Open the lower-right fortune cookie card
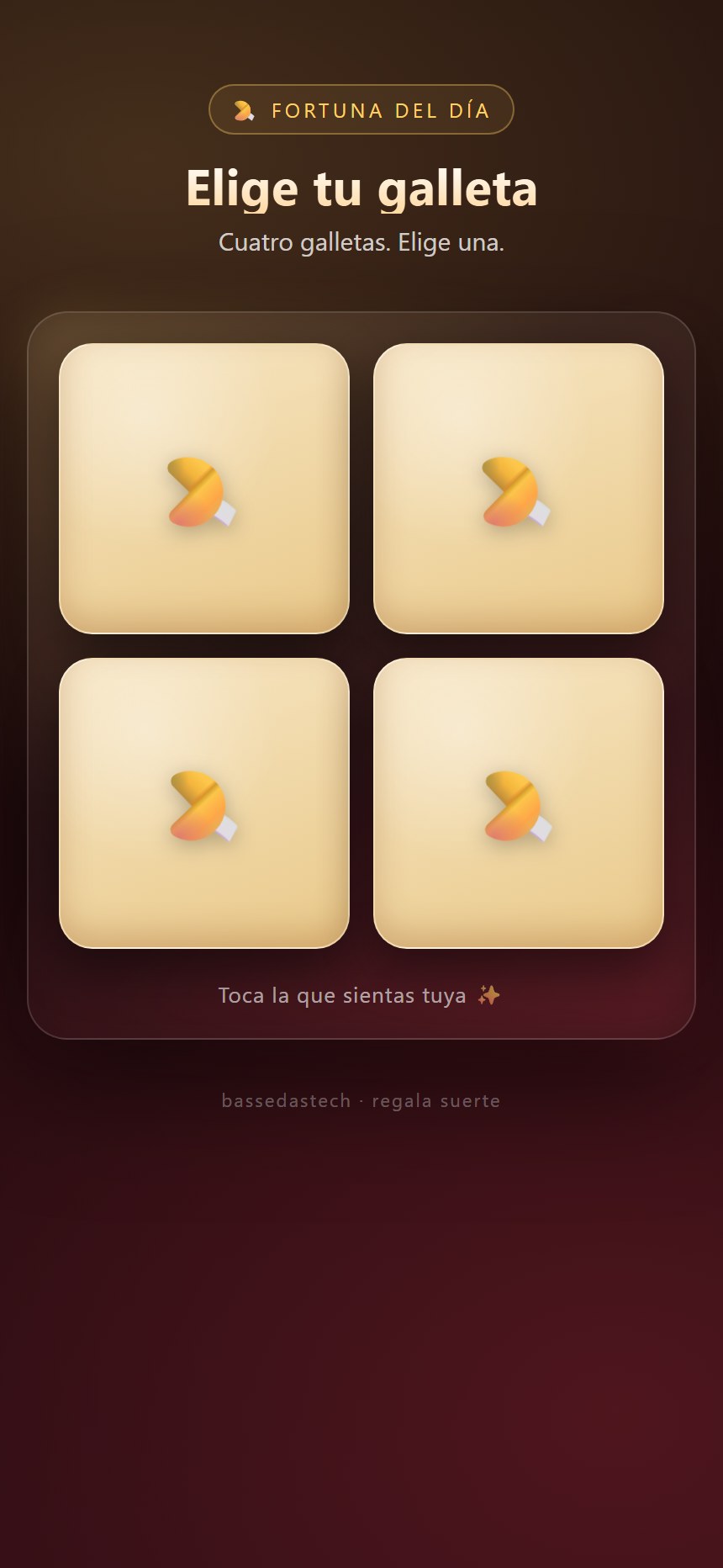Image resolution: width=723 pixels, height=1568 pixels. [519, 803]
